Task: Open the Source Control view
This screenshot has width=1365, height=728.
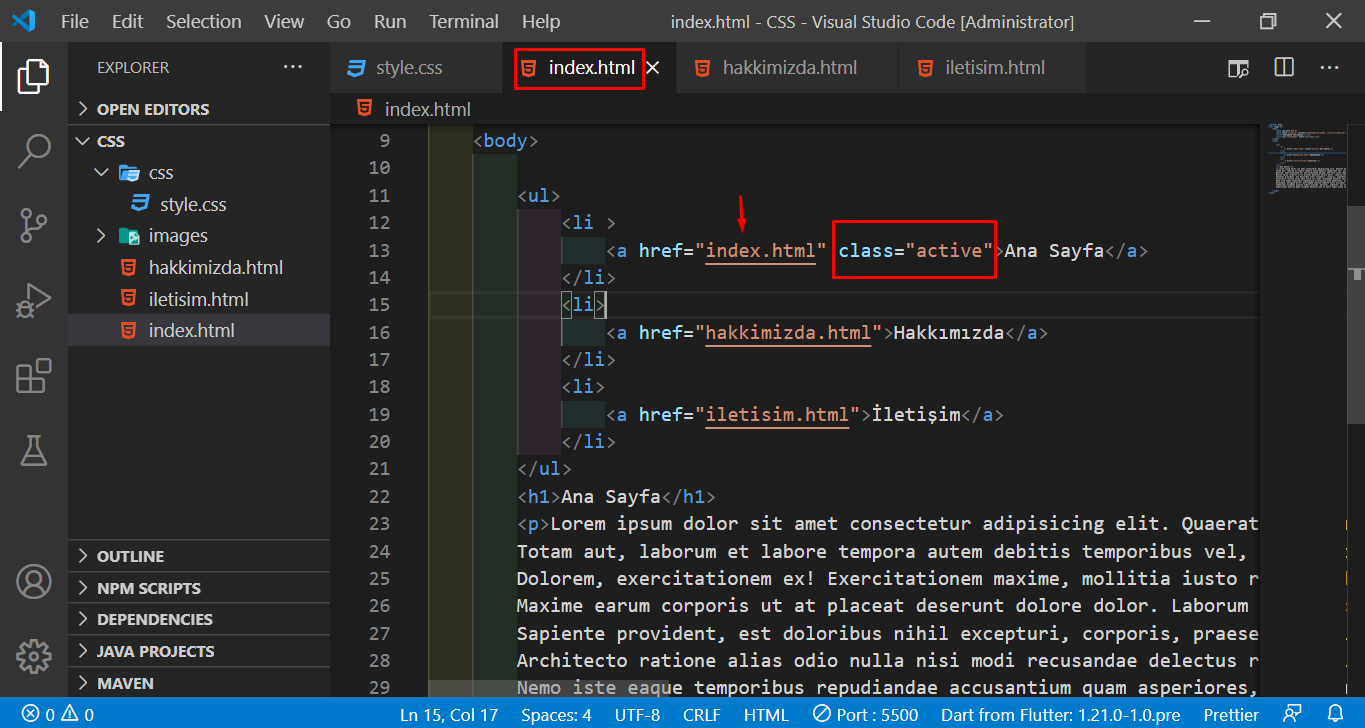Action: pyautogui.click(x=34, y=226)
